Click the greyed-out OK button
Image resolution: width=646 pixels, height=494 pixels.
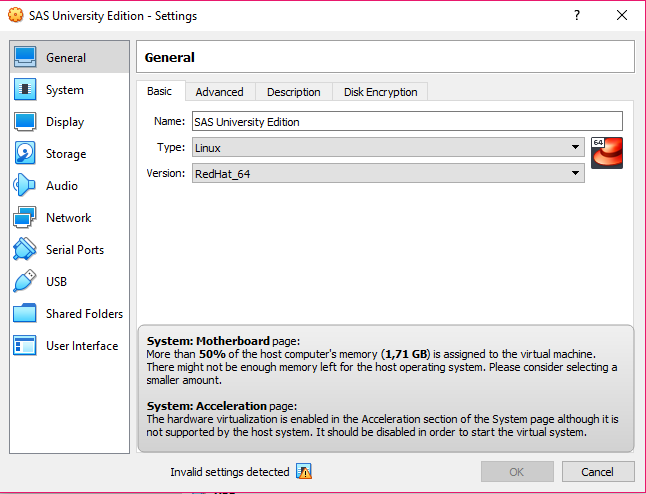517,471
